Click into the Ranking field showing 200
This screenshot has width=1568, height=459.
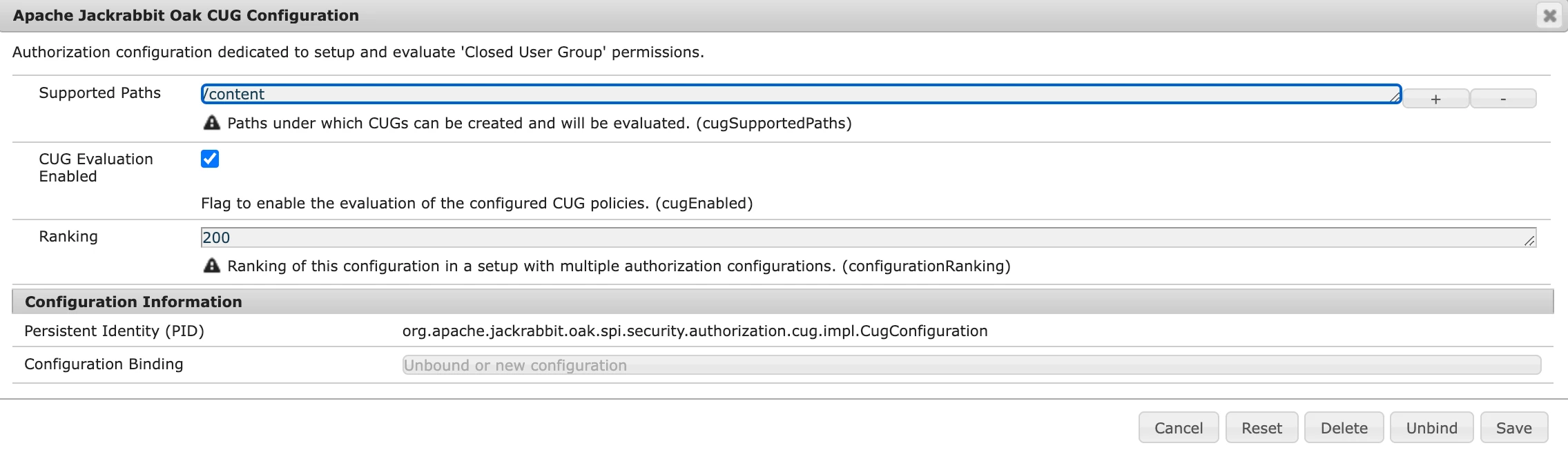869,237
